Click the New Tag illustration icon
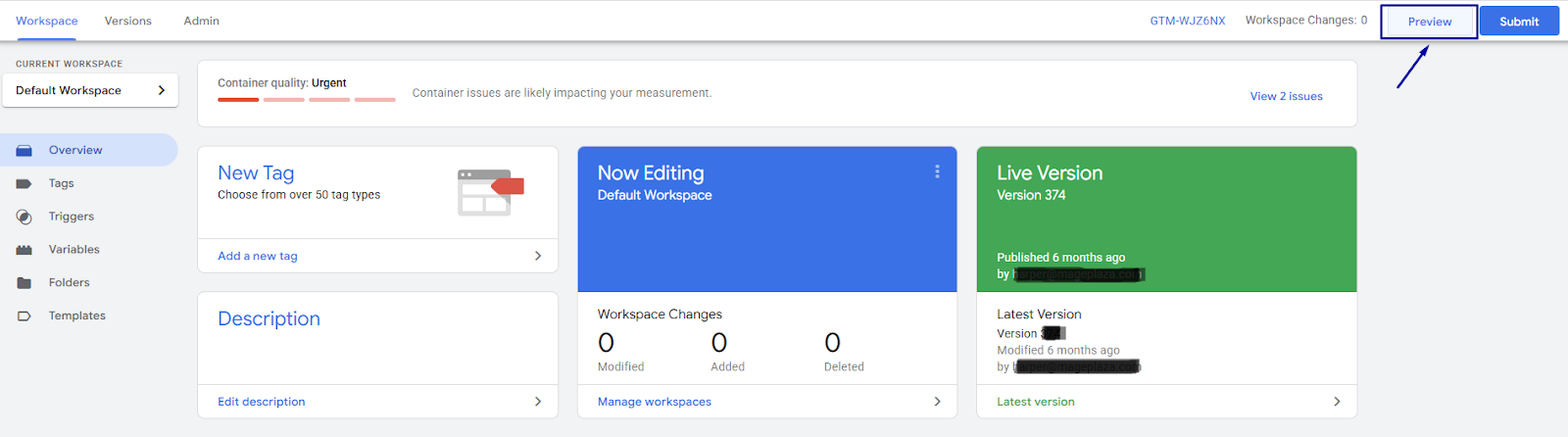This screenshot has height=437, width=1568. [x=490, y=192]
